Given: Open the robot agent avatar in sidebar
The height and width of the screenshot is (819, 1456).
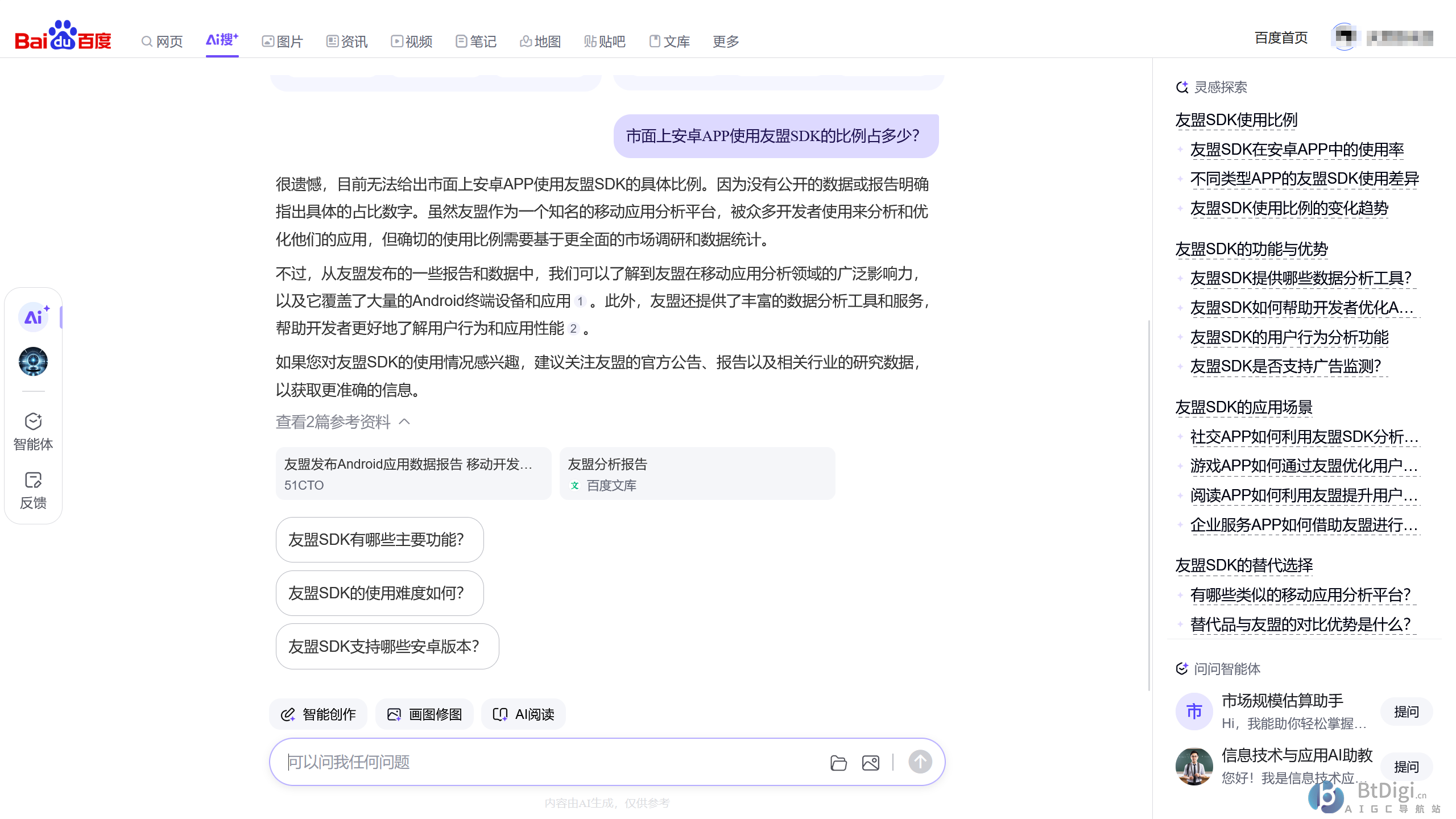Looking at the screenshot, I should pos(33,361).
